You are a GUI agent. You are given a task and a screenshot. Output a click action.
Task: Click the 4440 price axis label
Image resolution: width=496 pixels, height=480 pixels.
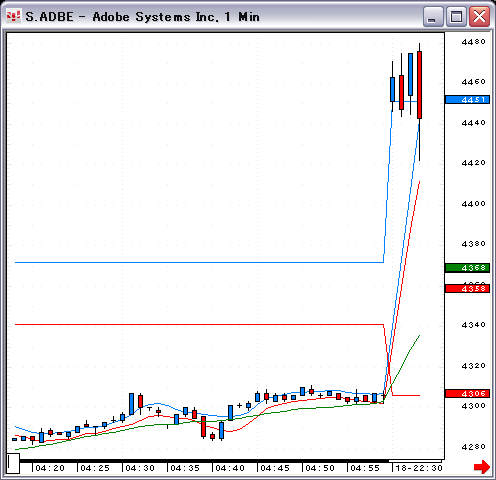473,123
